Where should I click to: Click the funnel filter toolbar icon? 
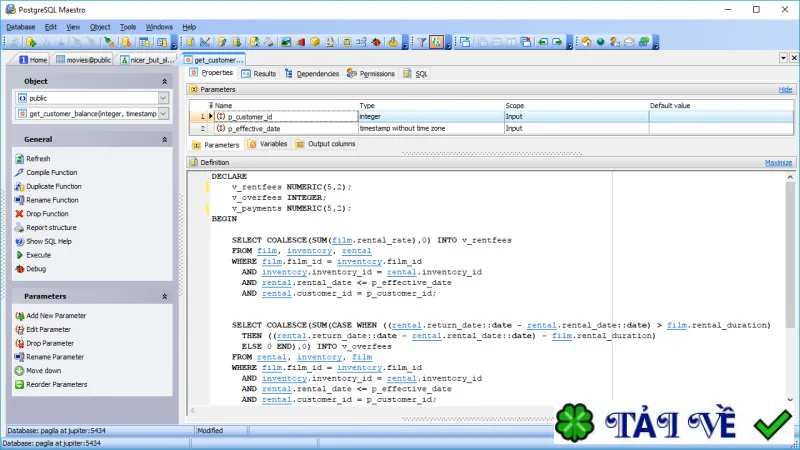(421, 42)
